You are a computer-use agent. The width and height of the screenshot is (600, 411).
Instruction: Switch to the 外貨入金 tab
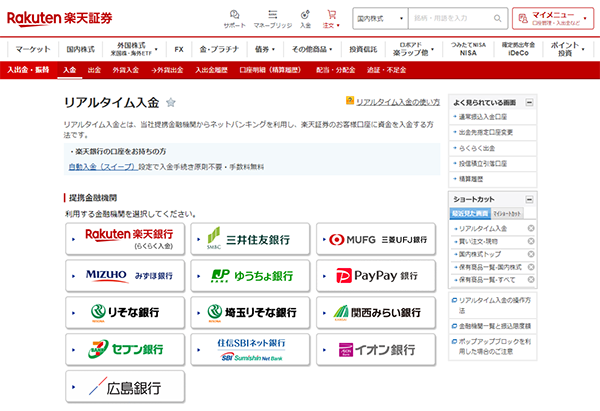[x=126, y=70]
